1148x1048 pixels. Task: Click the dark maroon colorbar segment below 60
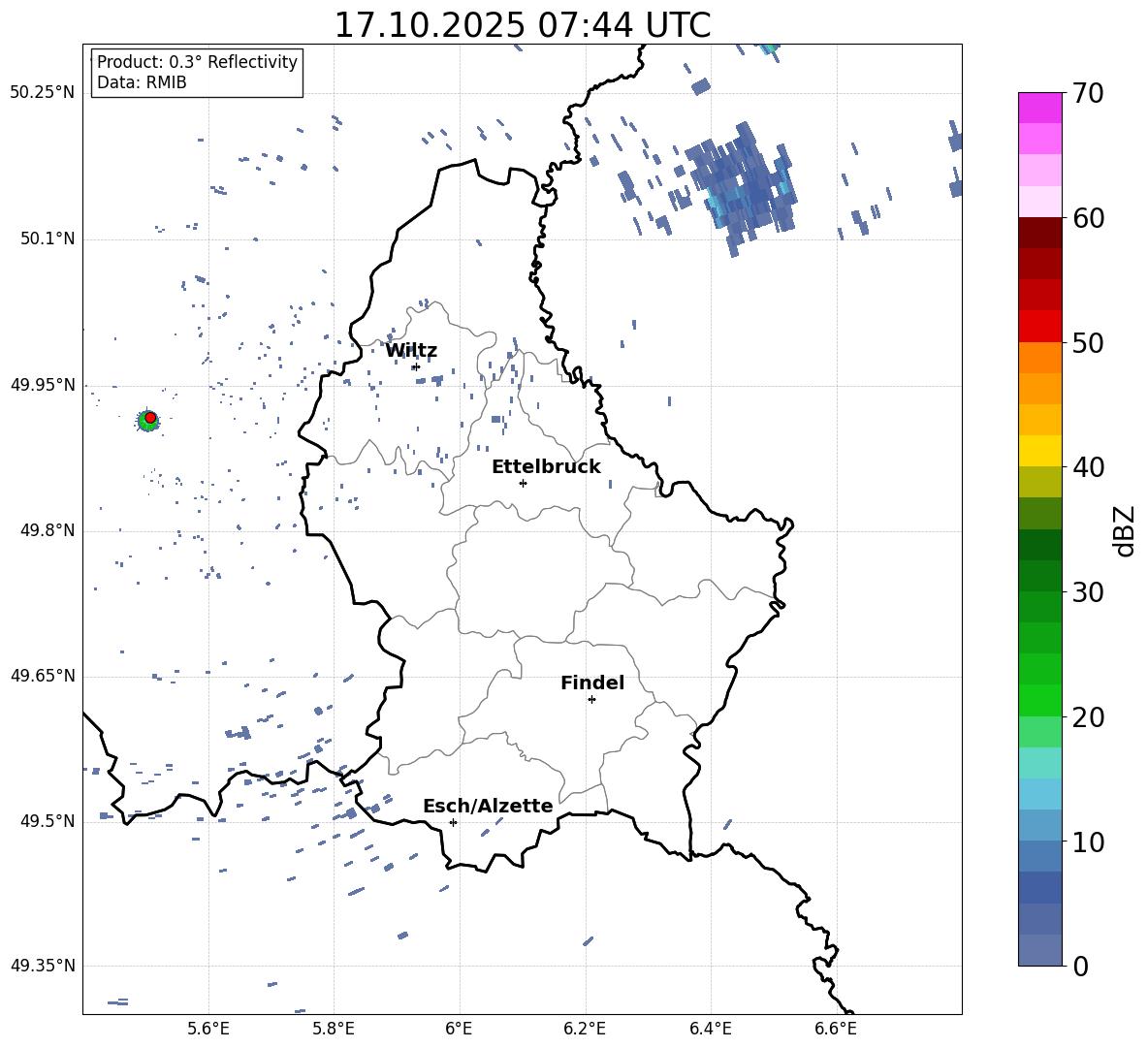pyautogui.click(x=1039, y=233)
